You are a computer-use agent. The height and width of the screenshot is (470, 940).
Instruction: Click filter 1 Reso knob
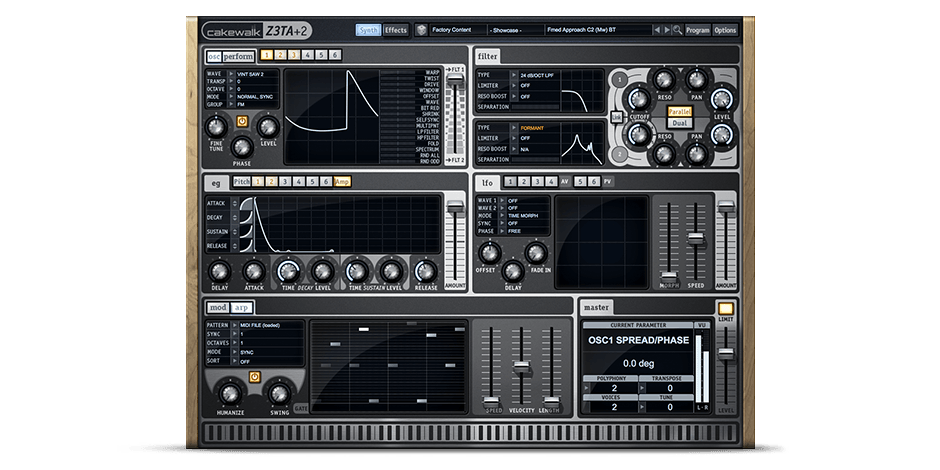pos(664,79)
